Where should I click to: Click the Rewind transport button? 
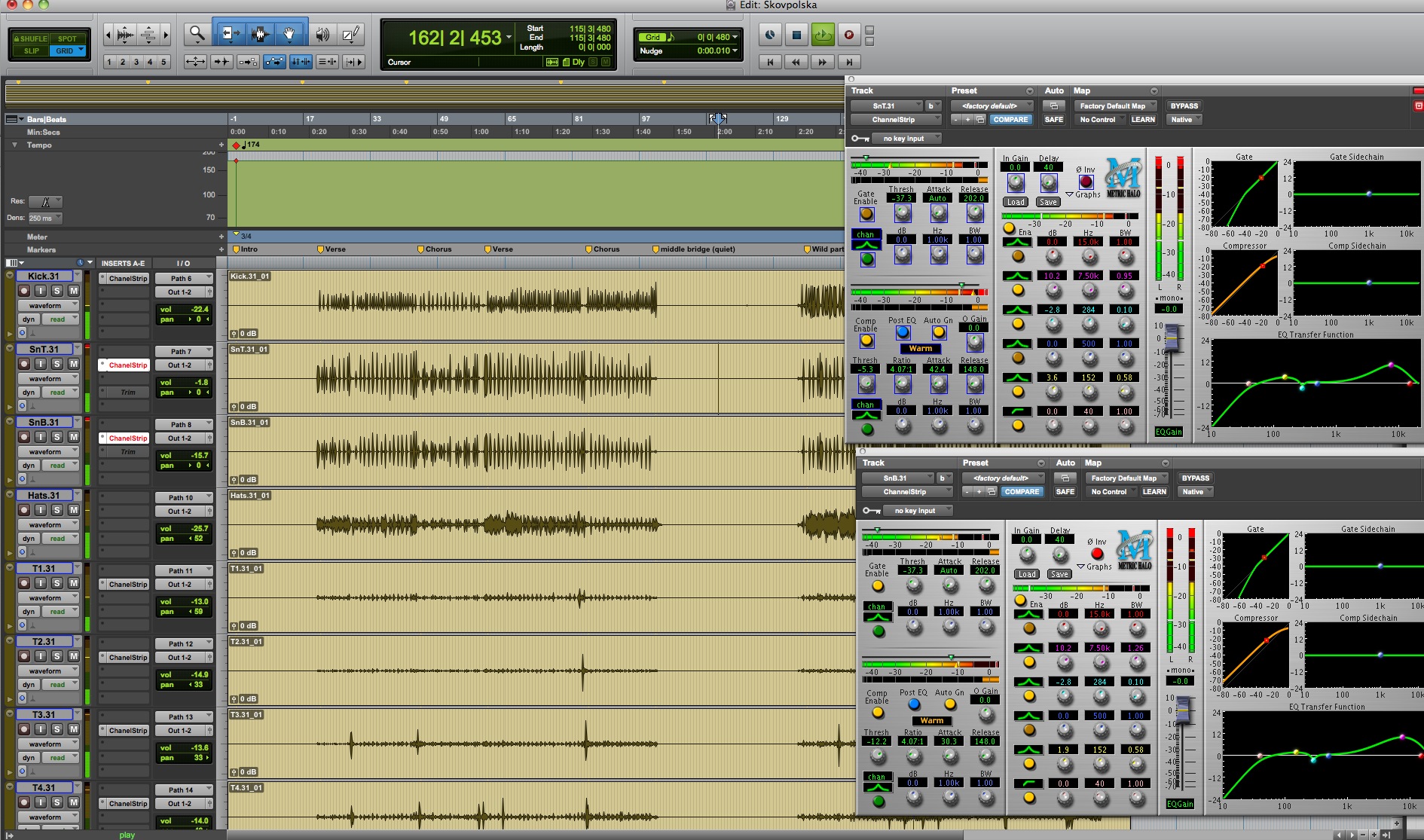tap(796, 62)
